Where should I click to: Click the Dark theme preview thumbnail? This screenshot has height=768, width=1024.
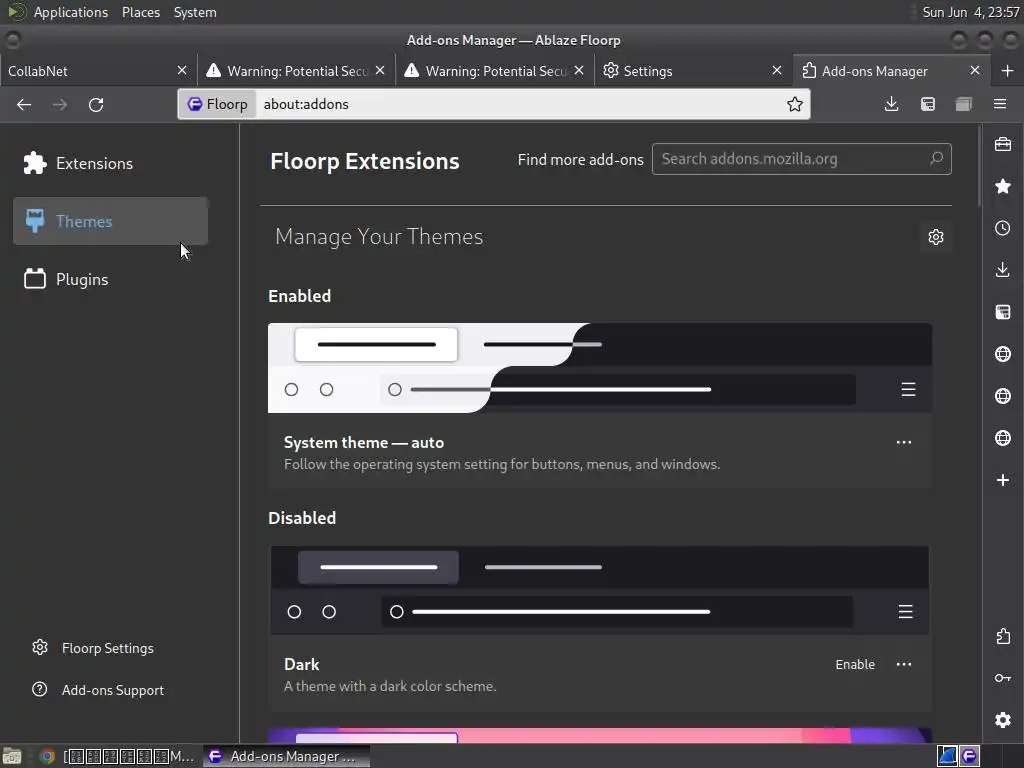pos(600,590)
